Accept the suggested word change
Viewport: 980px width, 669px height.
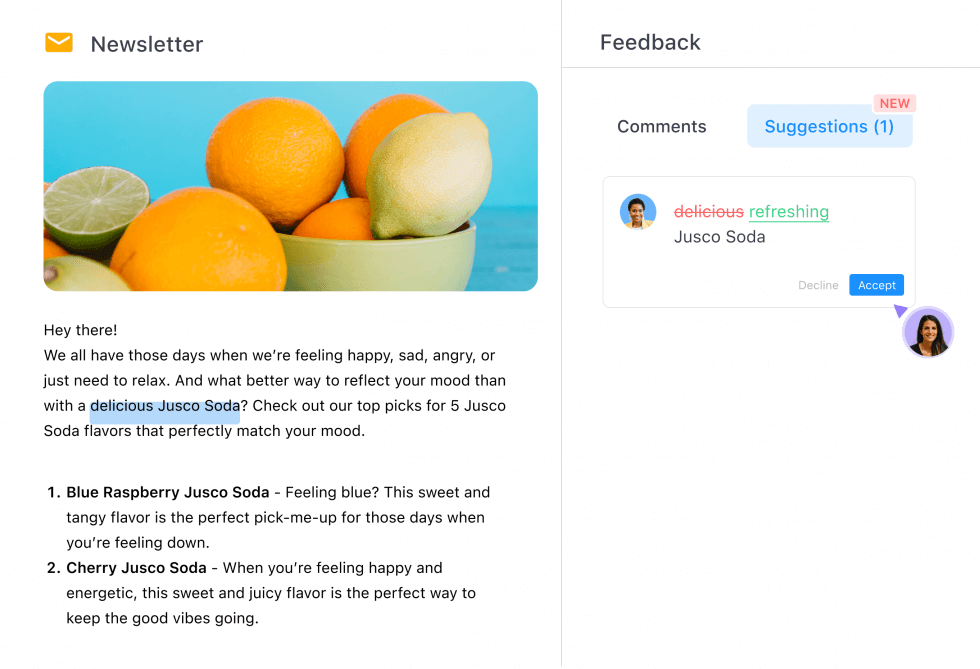point(876,285)
